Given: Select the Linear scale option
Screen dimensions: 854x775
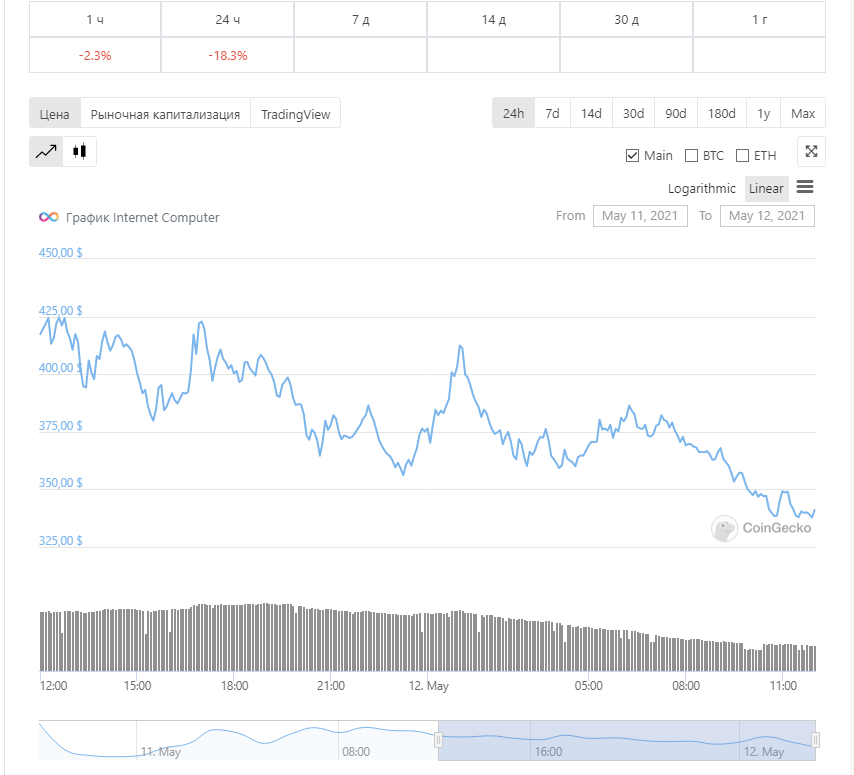Looking at the screenshot, I should (x=766, y=188).
